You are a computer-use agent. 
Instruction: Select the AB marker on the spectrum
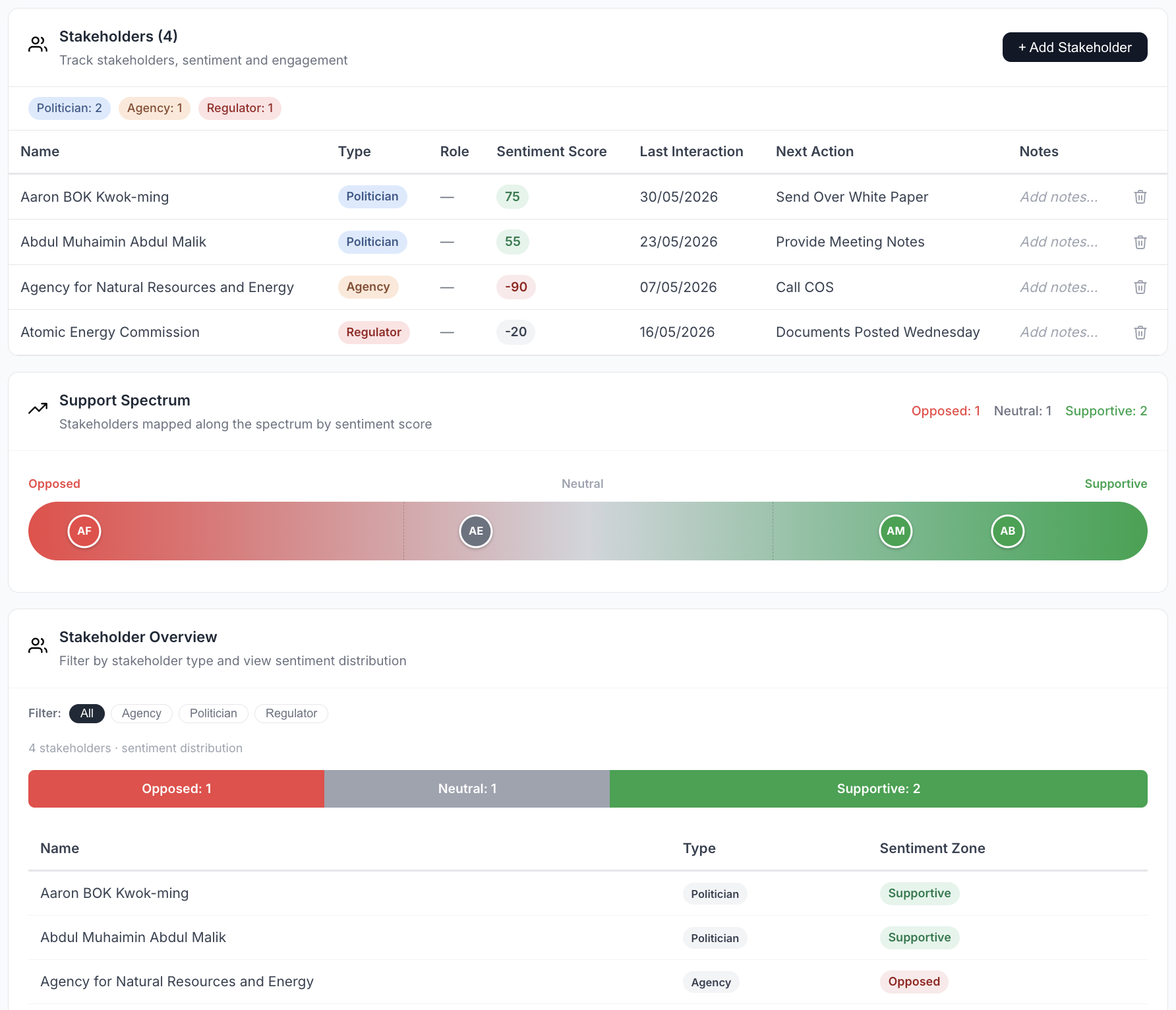click(1008, 531)
